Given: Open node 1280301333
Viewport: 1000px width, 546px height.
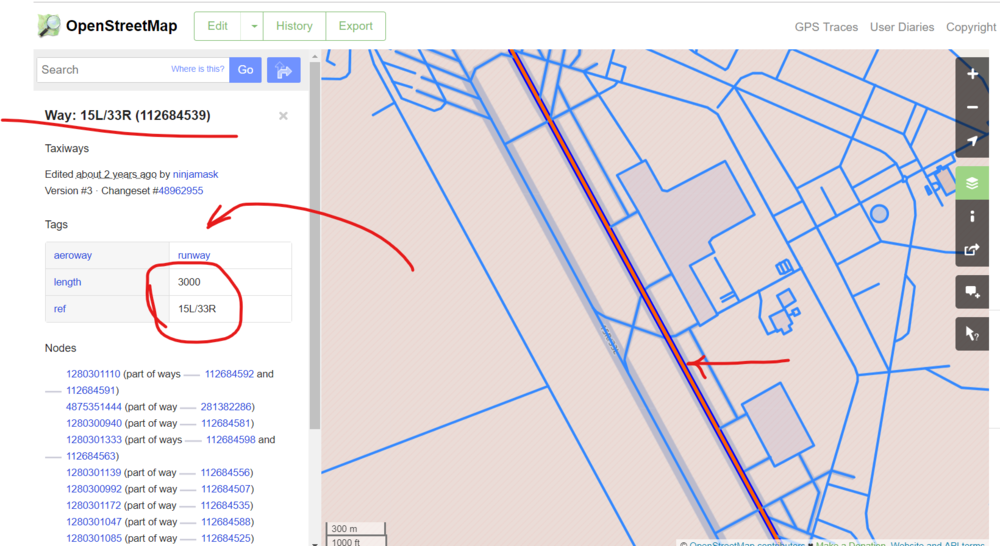Looking at the screenshot, I should click(x=94, y=439).
